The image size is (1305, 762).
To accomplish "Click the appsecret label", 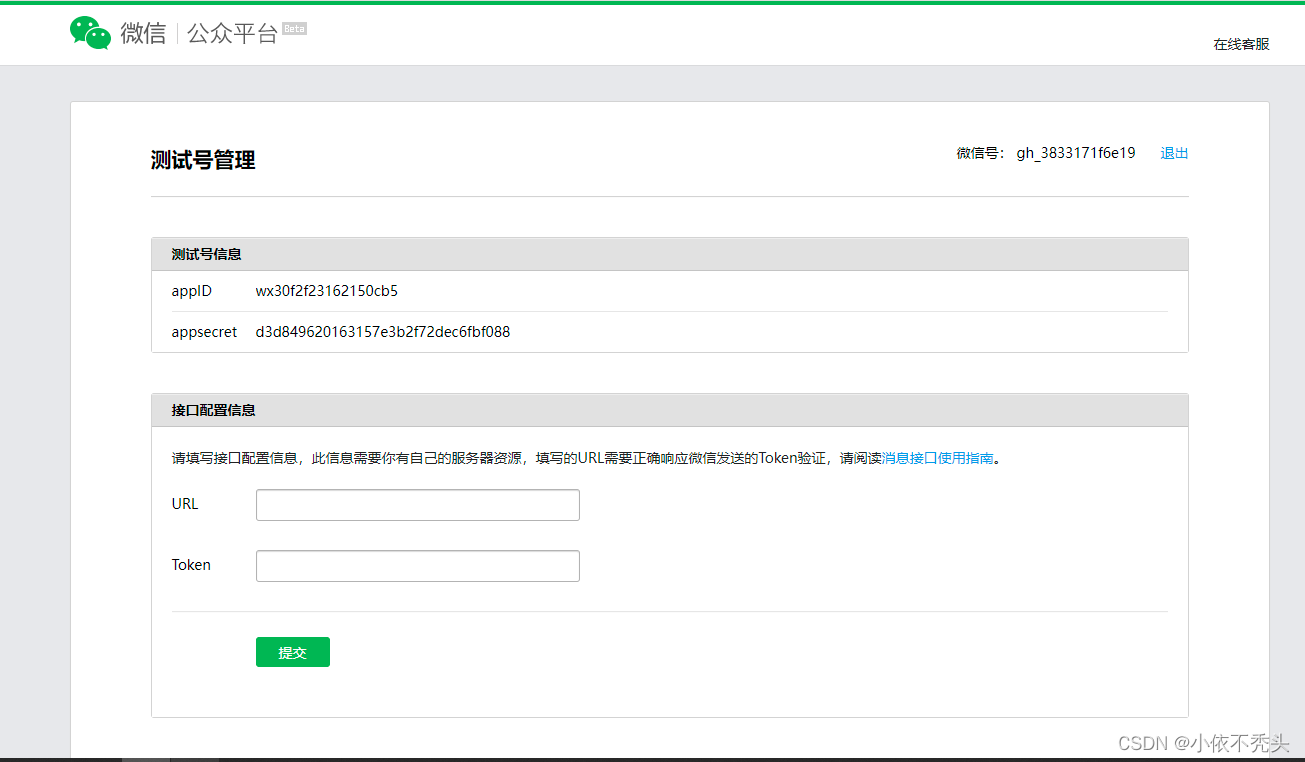I will tap(205, 332).
